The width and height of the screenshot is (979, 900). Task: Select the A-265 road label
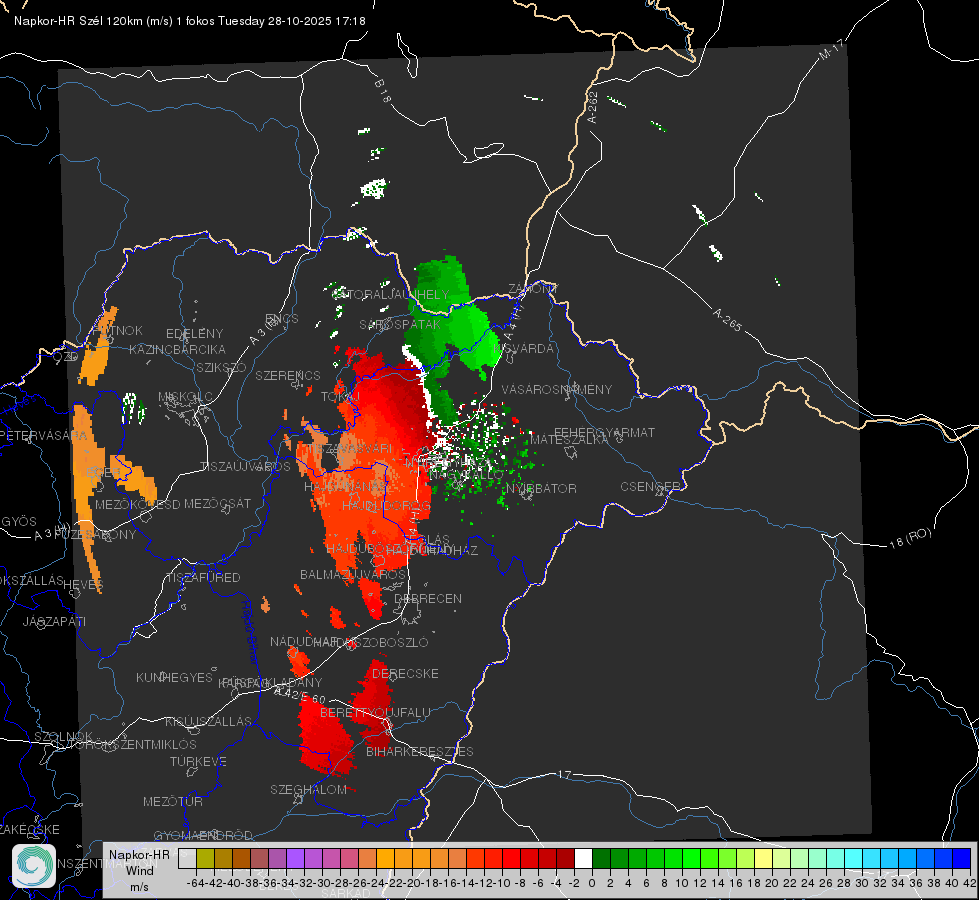pos(727,319)
